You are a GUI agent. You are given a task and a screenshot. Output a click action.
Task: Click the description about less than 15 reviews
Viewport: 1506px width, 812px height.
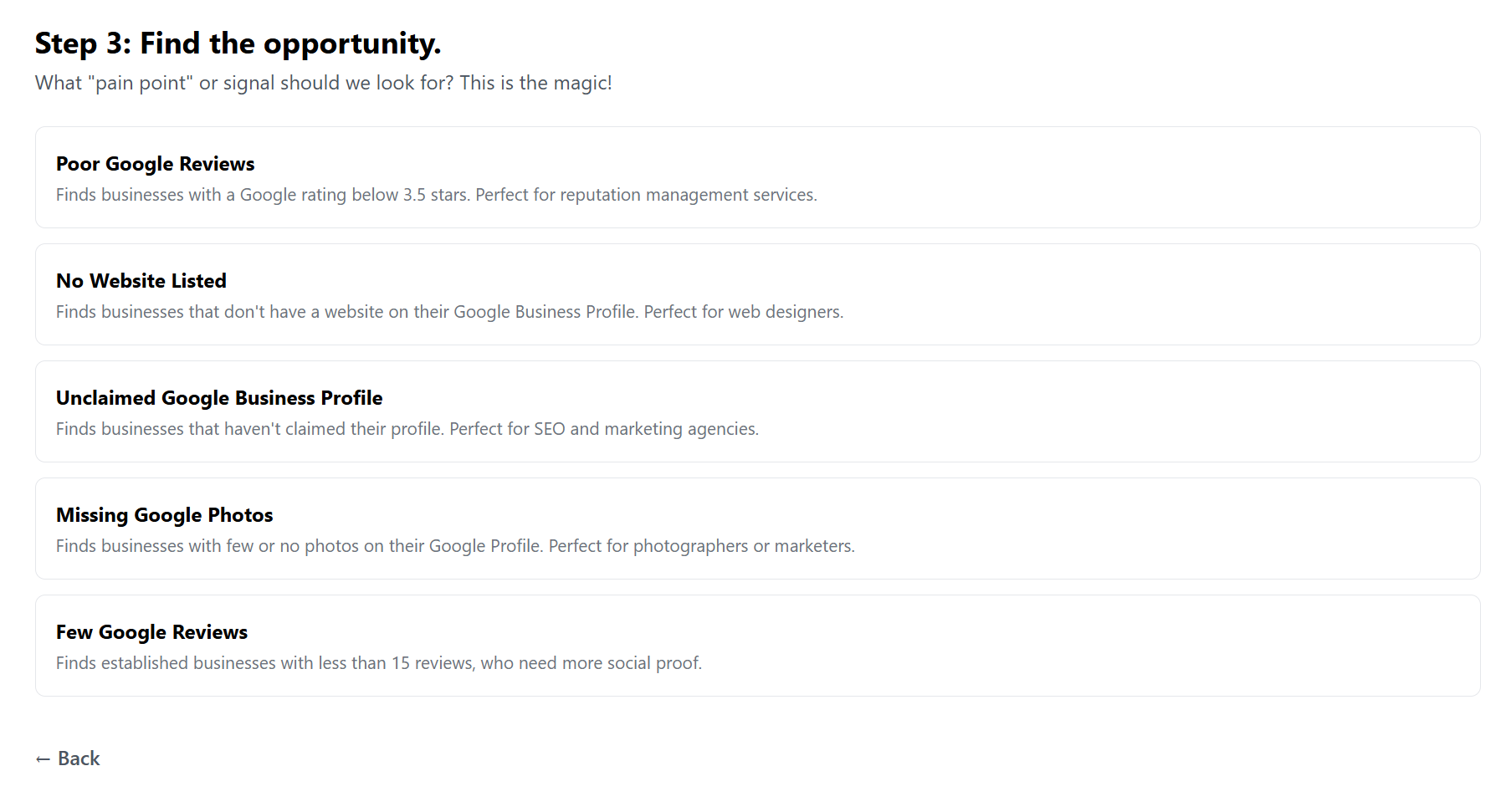(378, 663)
